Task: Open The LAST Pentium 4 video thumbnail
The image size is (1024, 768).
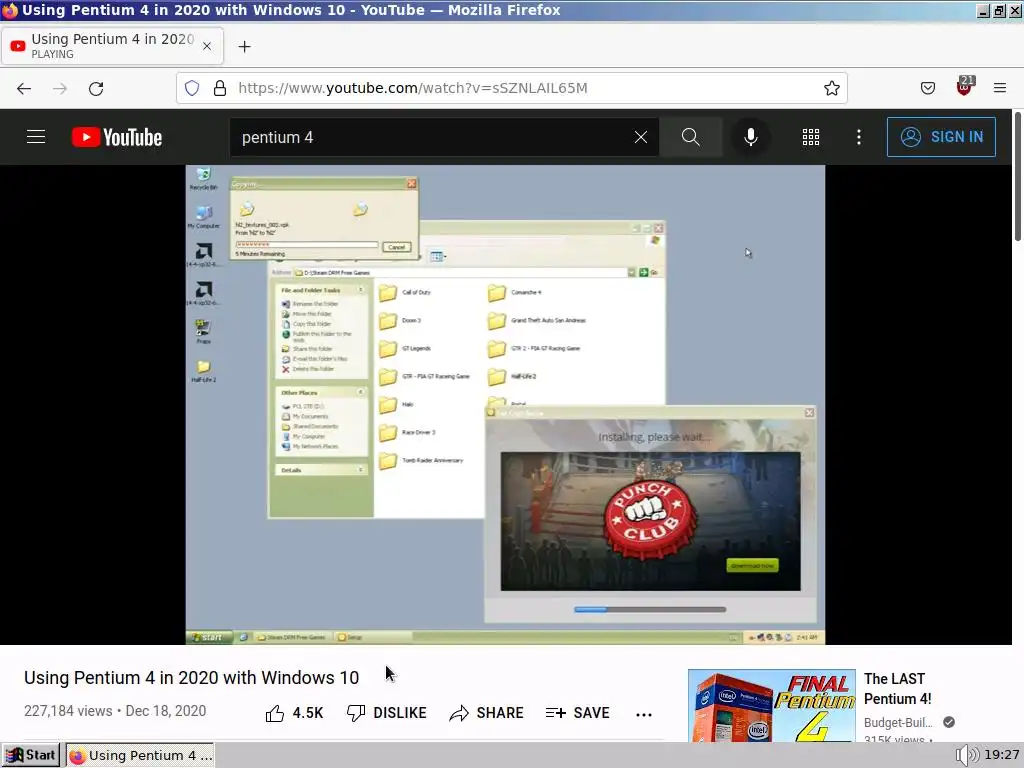Action: tap(771, 705)
